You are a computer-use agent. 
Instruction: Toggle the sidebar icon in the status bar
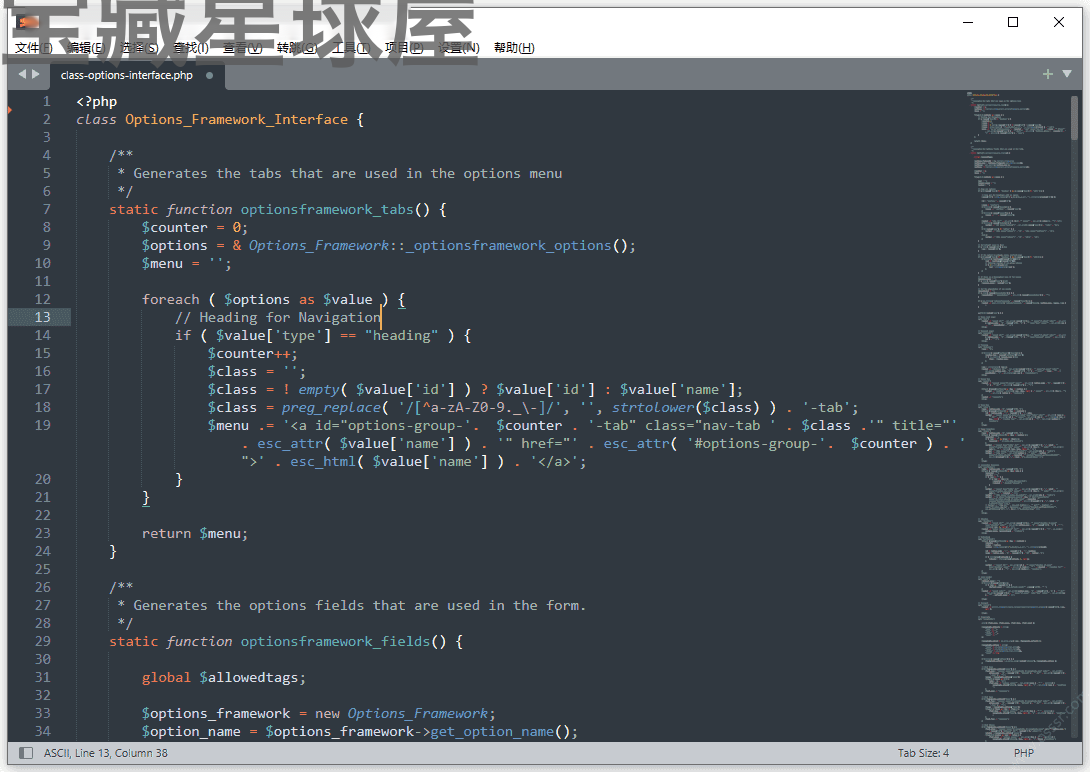click(x=26, y=753)
